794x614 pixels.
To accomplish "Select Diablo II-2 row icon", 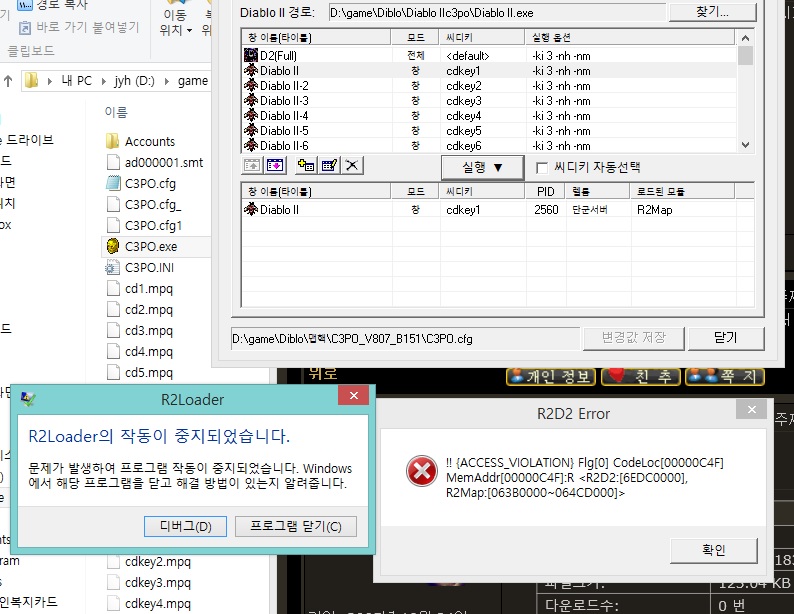I will (x=251, y=86).
